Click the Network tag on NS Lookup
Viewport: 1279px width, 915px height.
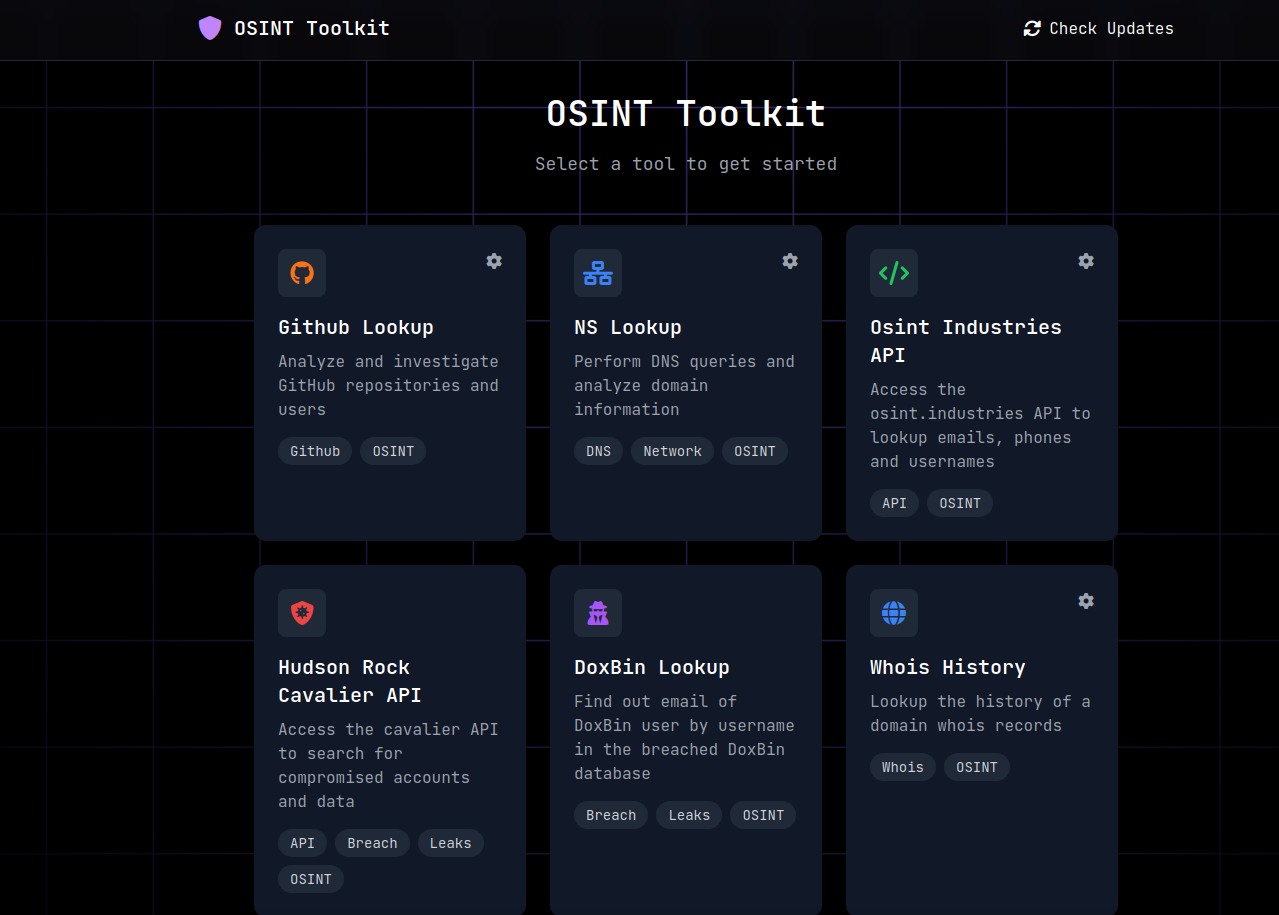[x=672, y=451]
